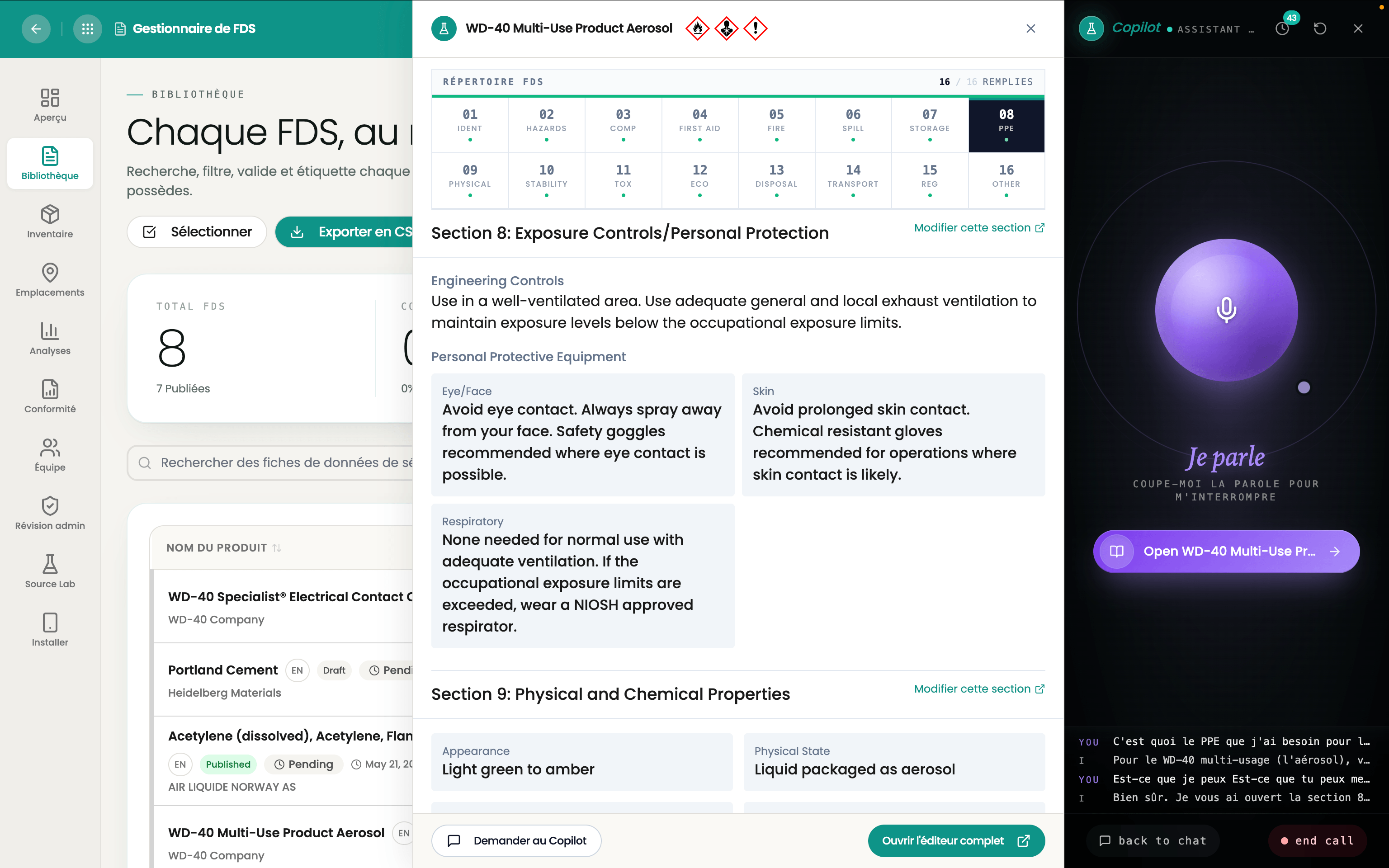Click the Published badge on Acetylene
Image resolution: width=1389 pixels, height=868 pixels.
click(x=228, y=764)
